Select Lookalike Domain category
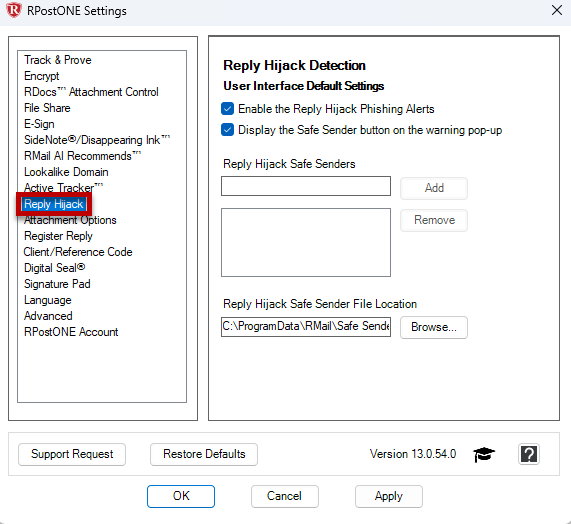The width and height of the screenshot is (571, 524). tap(66, 172)
